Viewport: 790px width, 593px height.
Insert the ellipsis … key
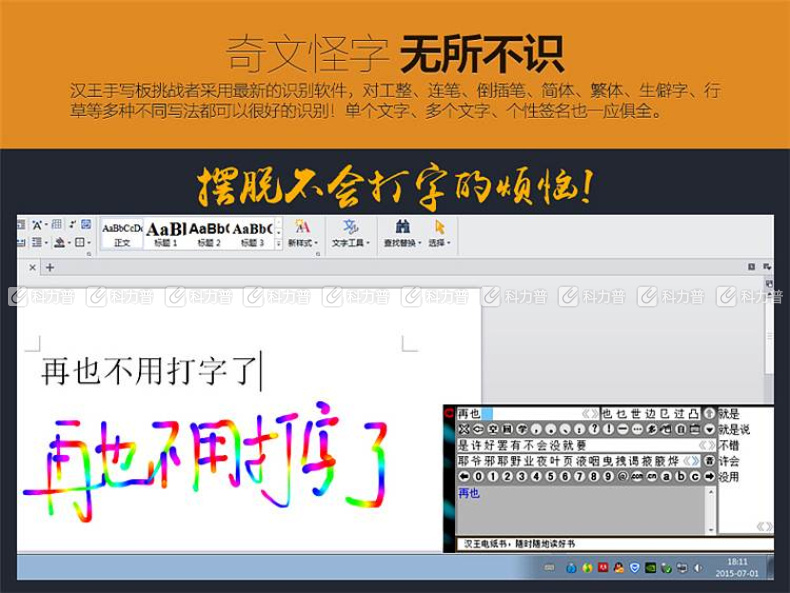(x=637, y=430)
